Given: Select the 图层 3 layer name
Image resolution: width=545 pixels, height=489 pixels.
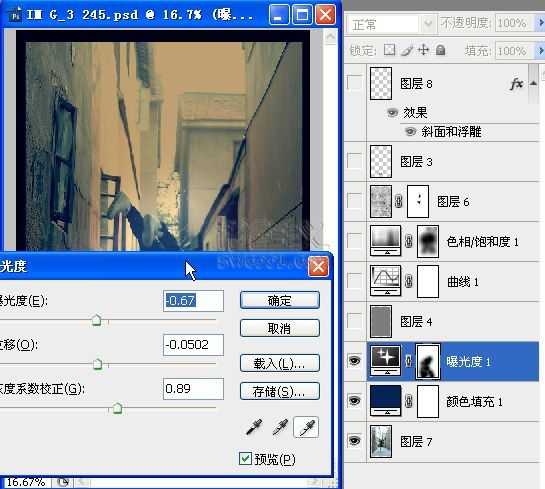Looking at the screenshot, I should (416, 162).
